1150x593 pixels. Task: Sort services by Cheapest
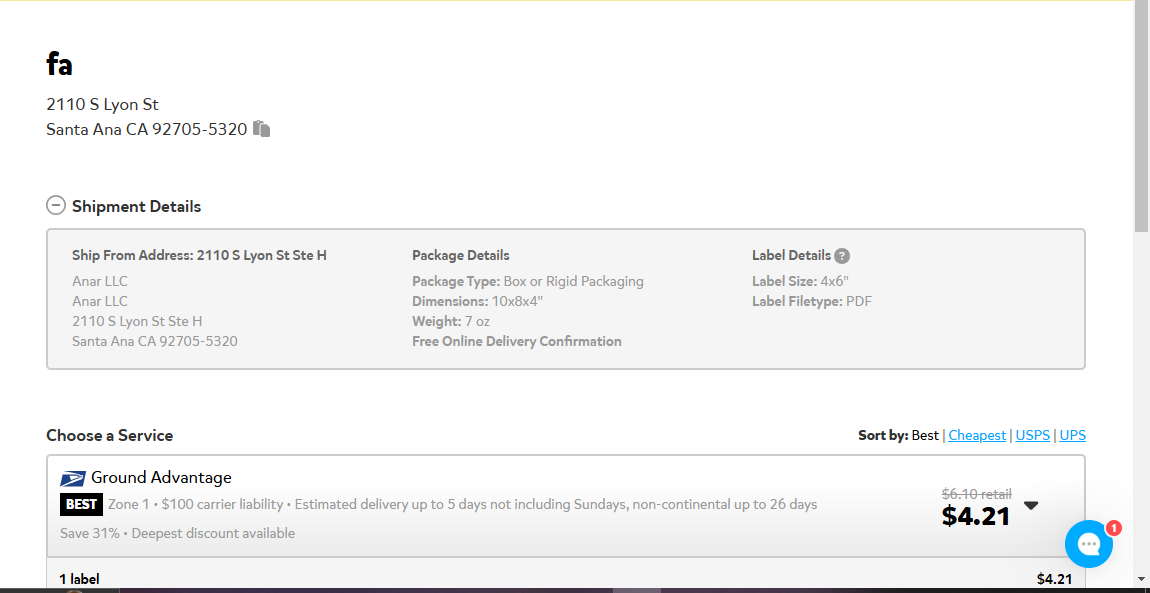977,435
